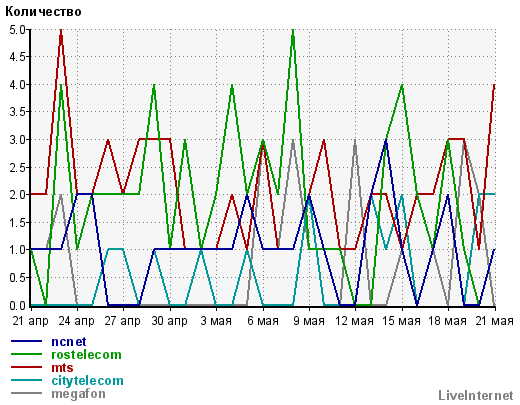Click the 6 мая date label

click(x=263, y=321)
